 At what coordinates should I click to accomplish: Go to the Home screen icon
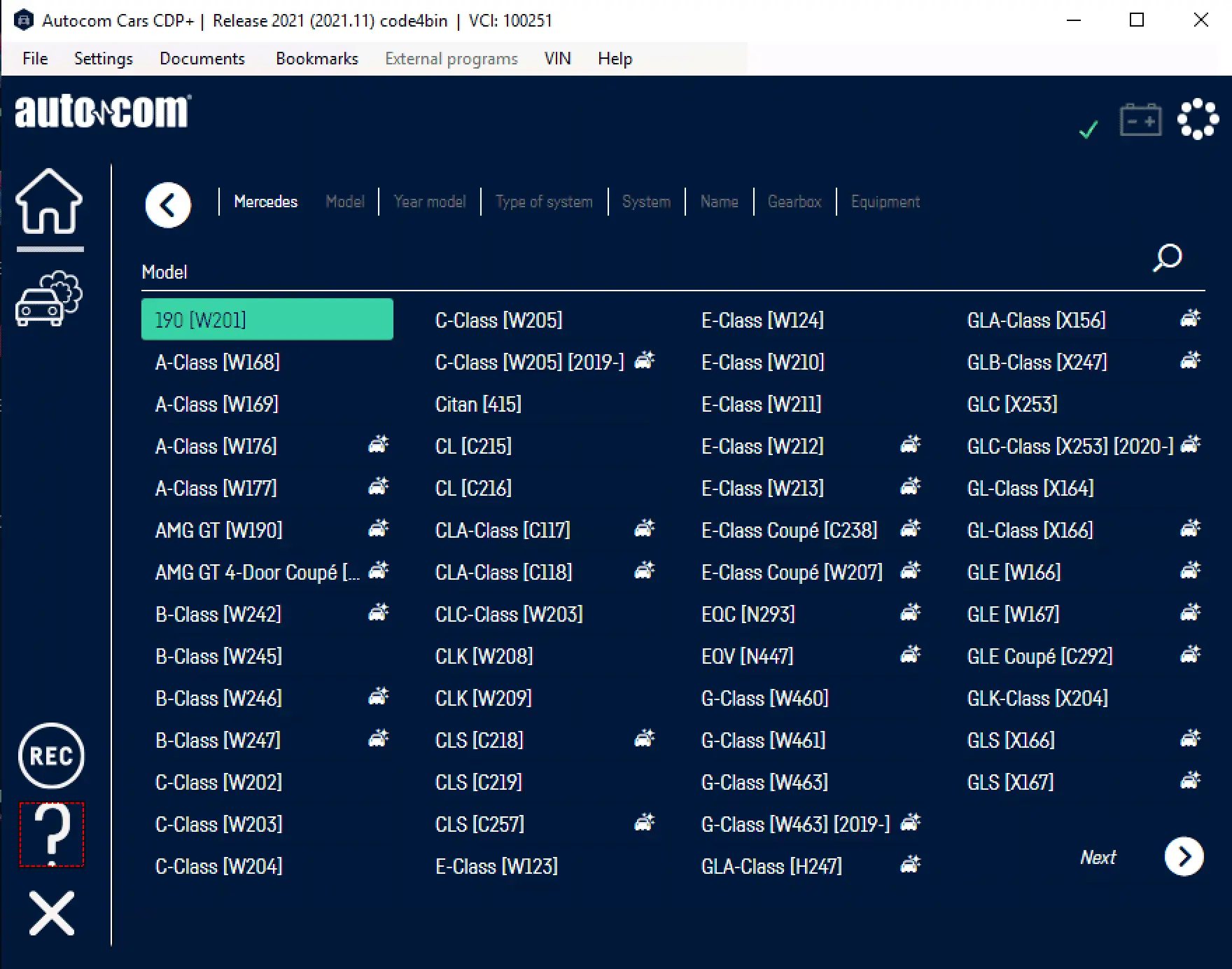(49, 201)
